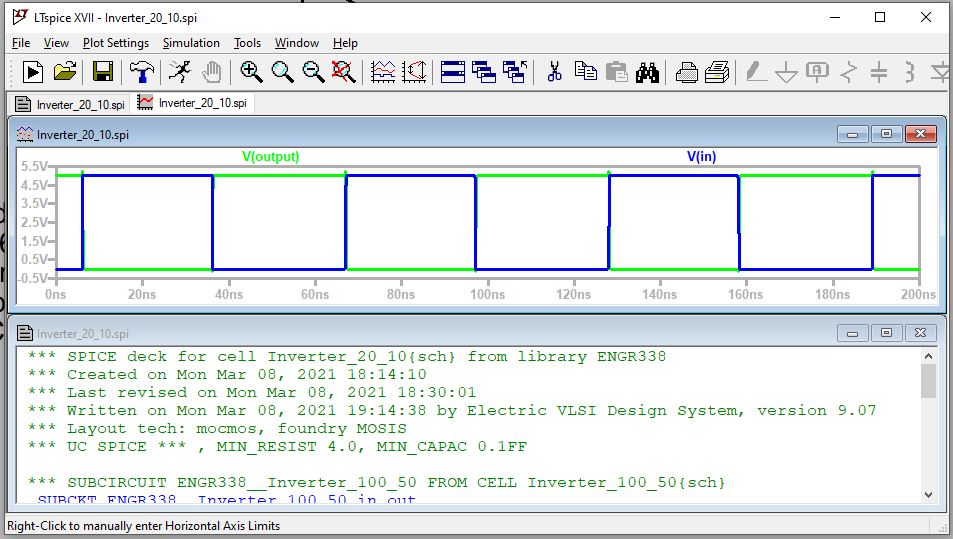Viewport: 953px width, 539px height.
Task: Click the Cut scissors icon
Action: pyautogui.click(x=553, y=72)
